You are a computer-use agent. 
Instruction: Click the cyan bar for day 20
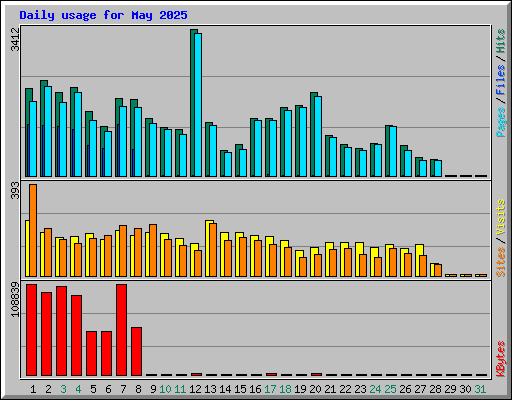click(318, 136)
